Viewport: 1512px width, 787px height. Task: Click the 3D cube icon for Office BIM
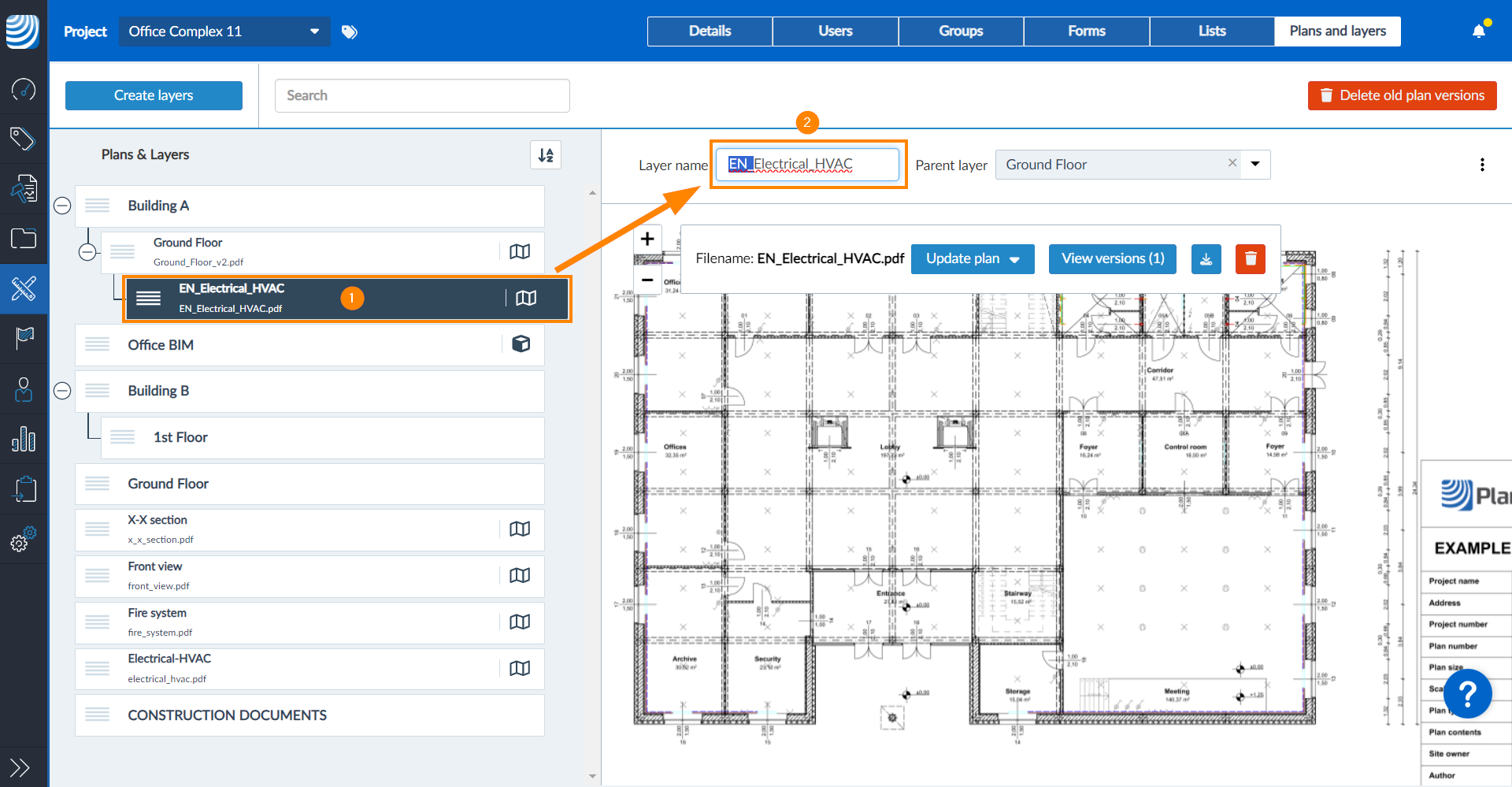coord(521,344)
